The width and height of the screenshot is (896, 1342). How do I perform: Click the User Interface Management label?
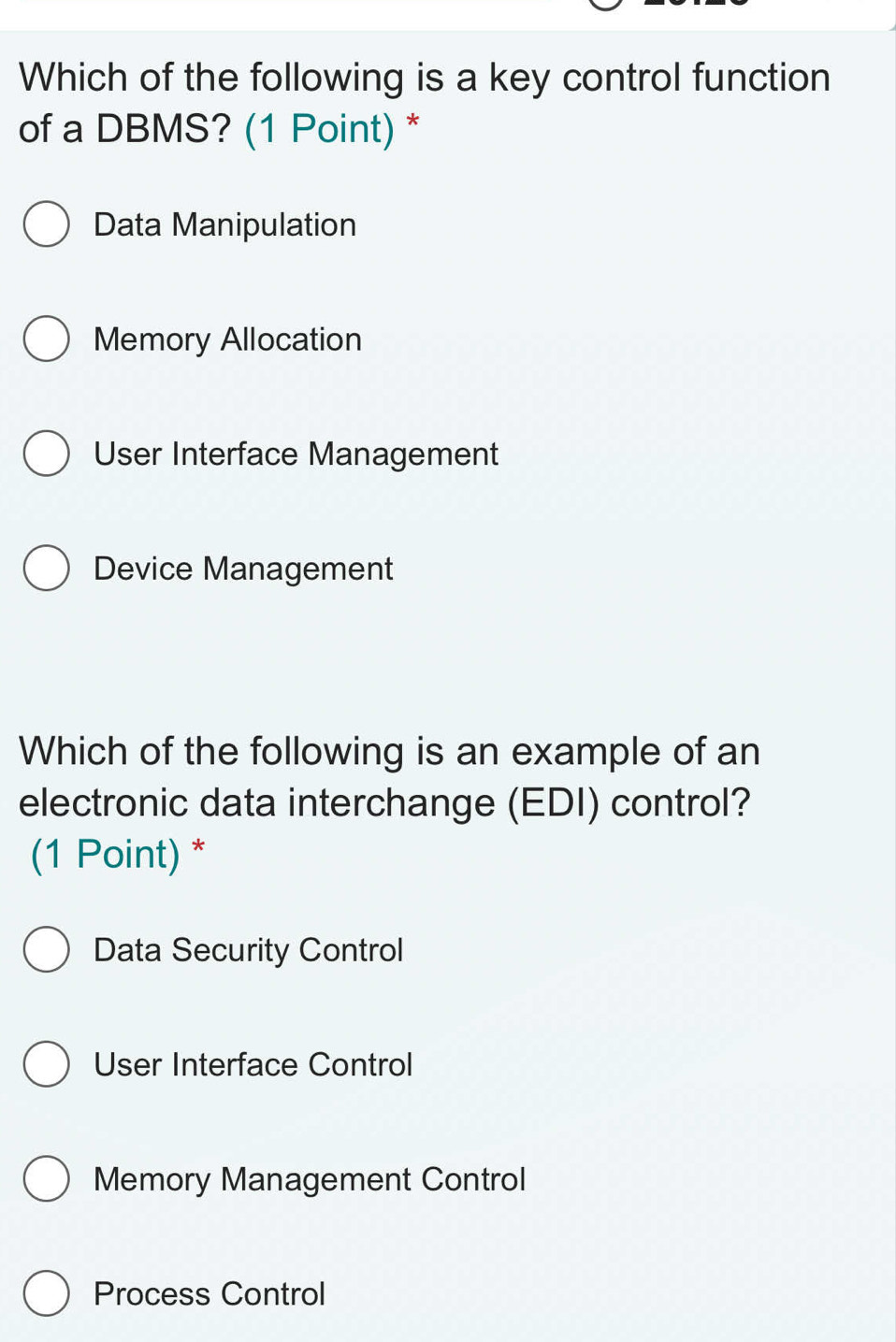pyautogui.click(x=296, y=454)
